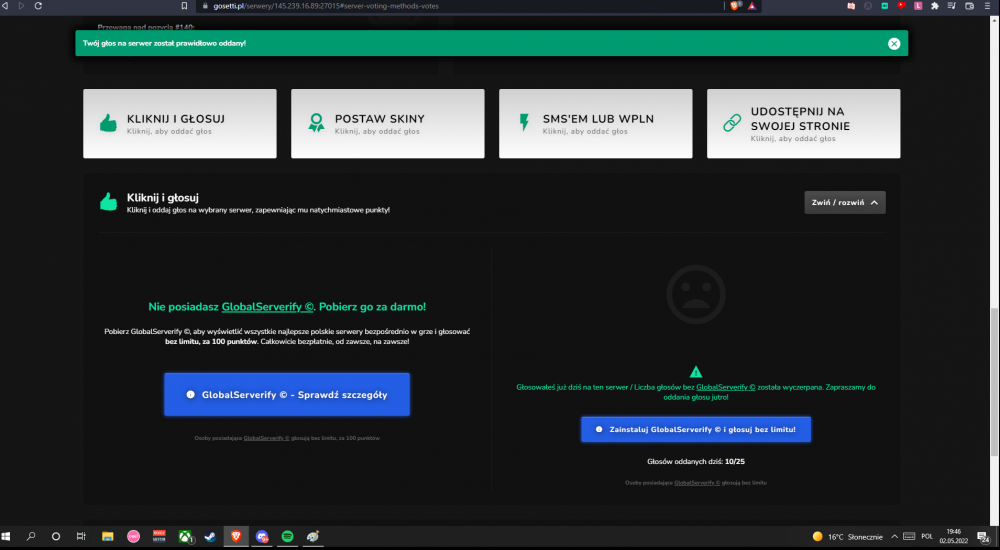Open the Windows Start menu
The height and width of the screenshot is (550, 1000).
6,537
